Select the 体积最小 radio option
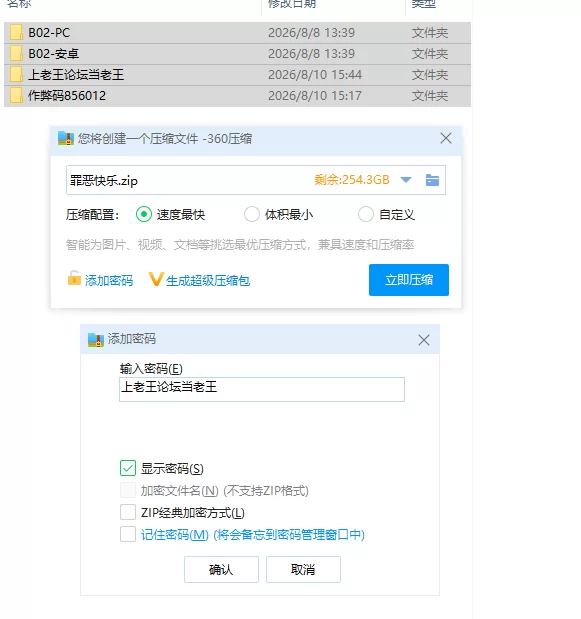This screenshot has height=619, width=581. click(x=251, y=214)
